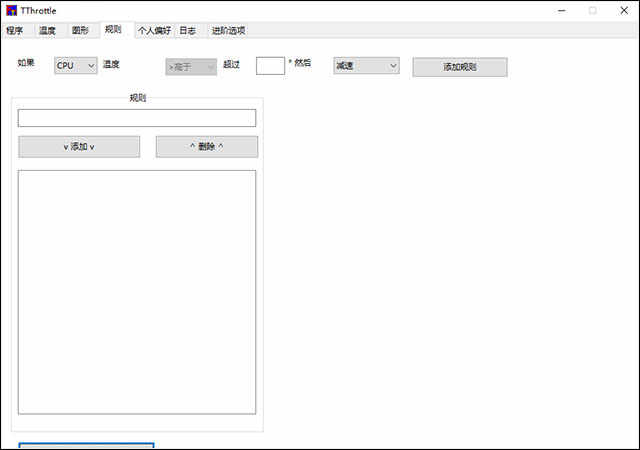Minimize the TThrottle window
This screenshot has width=640, height=450.
[562, 11]
